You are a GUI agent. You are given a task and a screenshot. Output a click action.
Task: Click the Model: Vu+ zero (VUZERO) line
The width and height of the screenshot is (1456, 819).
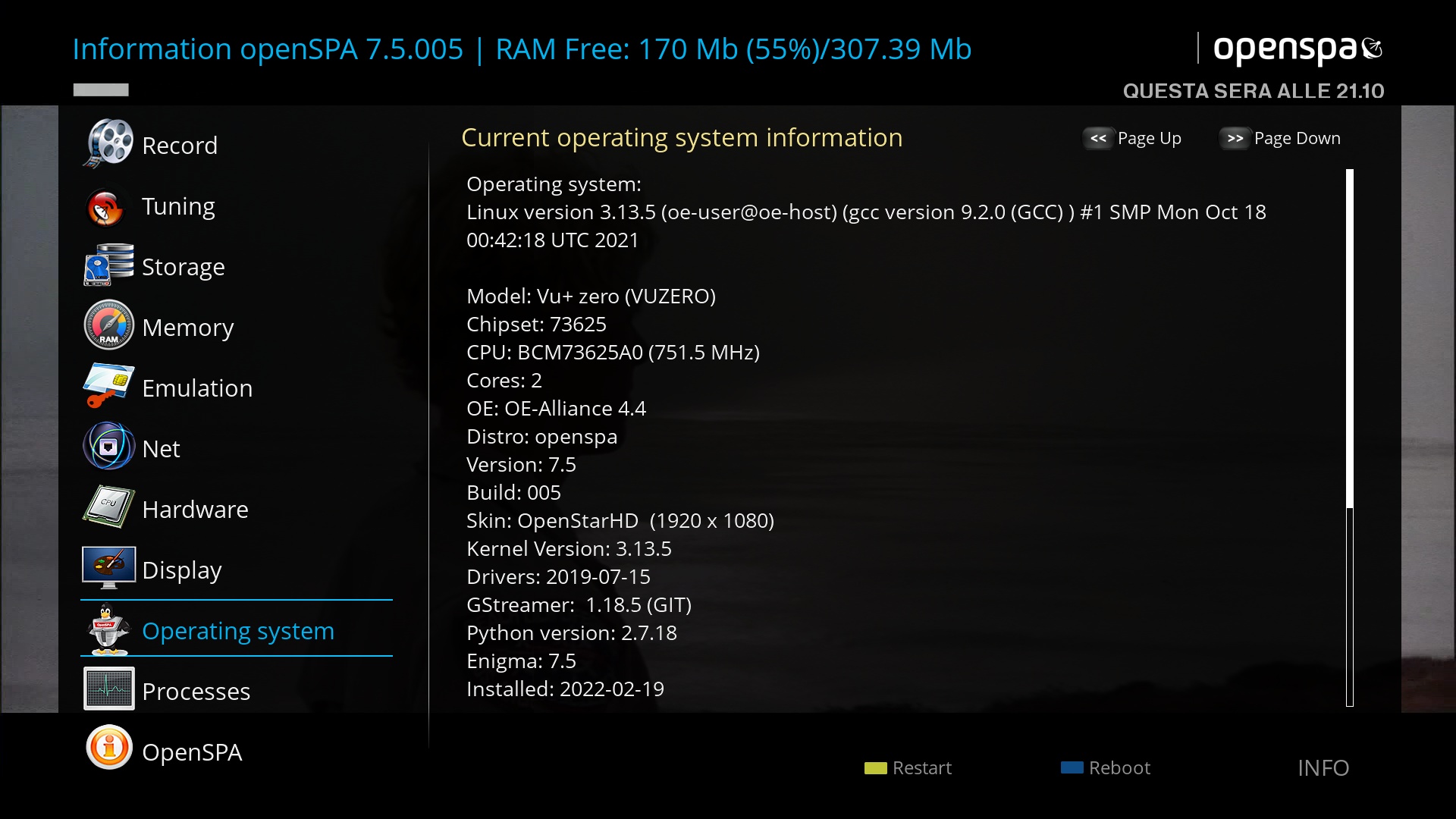pyautogui.click(x=591, y=296)
